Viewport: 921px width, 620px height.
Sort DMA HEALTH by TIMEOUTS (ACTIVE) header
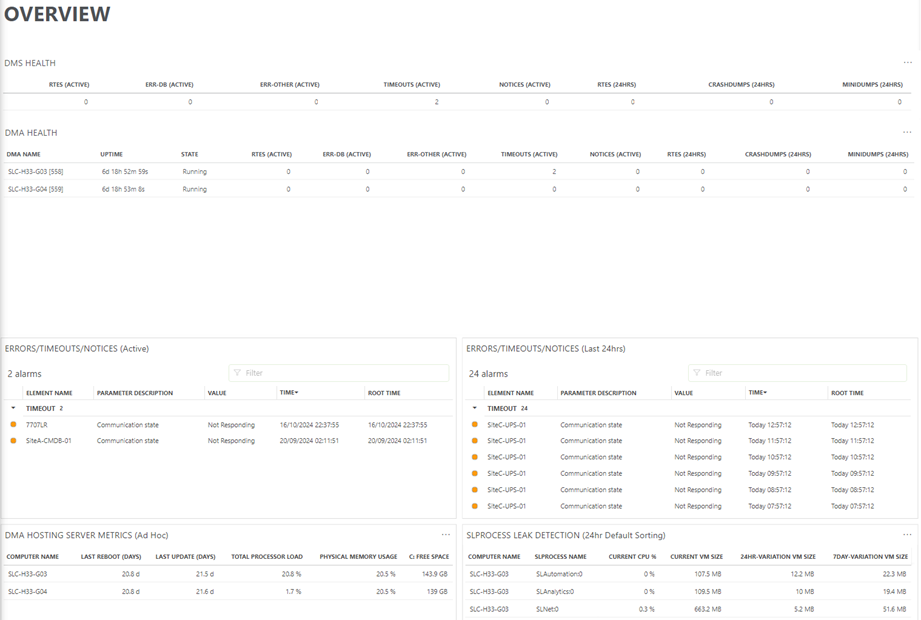click(529, 154)
